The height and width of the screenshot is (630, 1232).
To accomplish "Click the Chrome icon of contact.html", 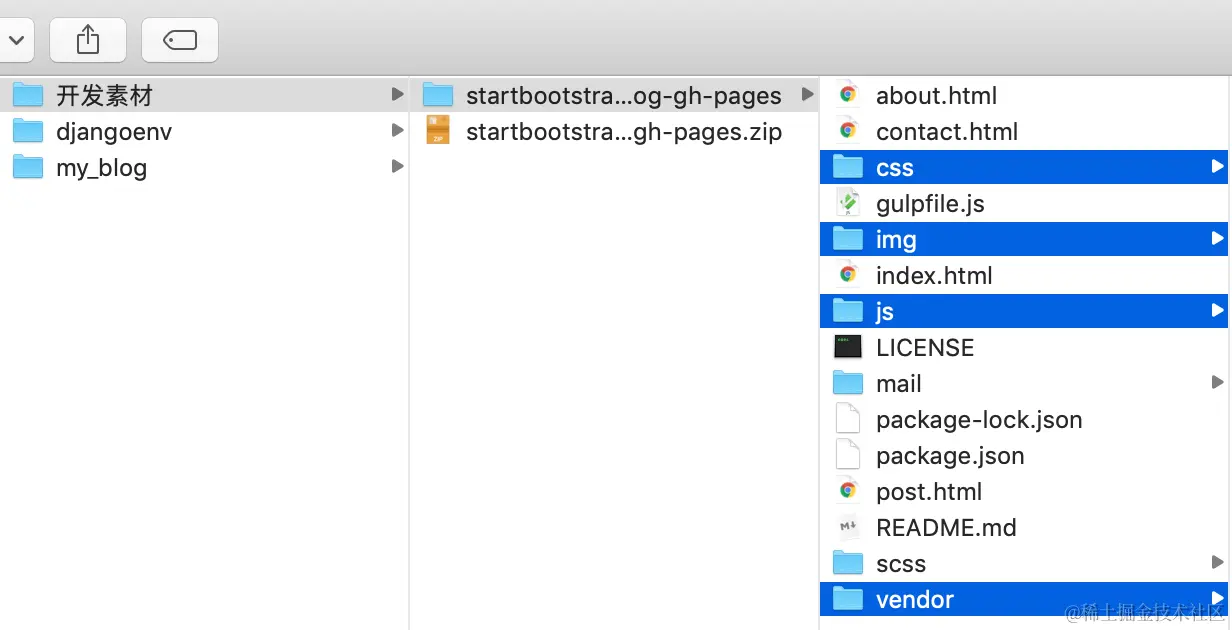I will (848, 131).
